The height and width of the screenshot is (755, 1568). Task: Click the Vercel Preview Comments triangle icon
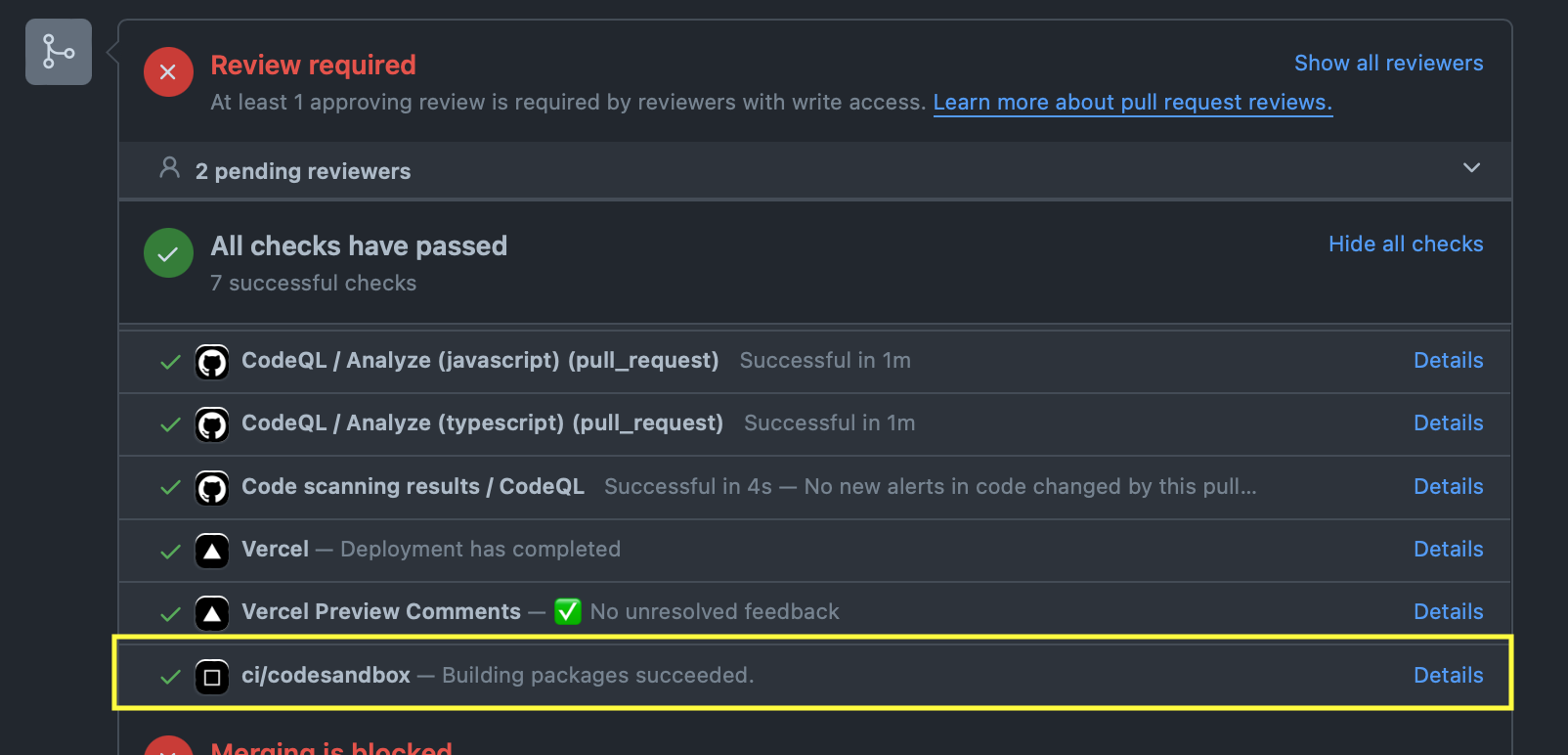(x=212, y=612)
